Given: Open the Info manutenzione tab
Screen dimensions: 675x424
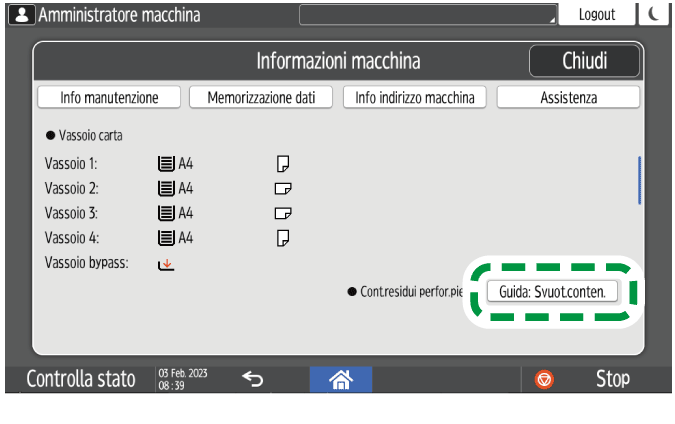Looking at the screenshot, I should tap(110, 97).
